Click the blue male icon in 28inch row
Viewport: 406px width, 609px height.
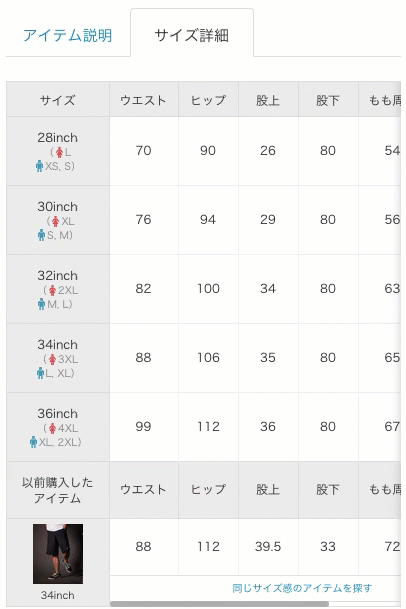click(39, 166)
